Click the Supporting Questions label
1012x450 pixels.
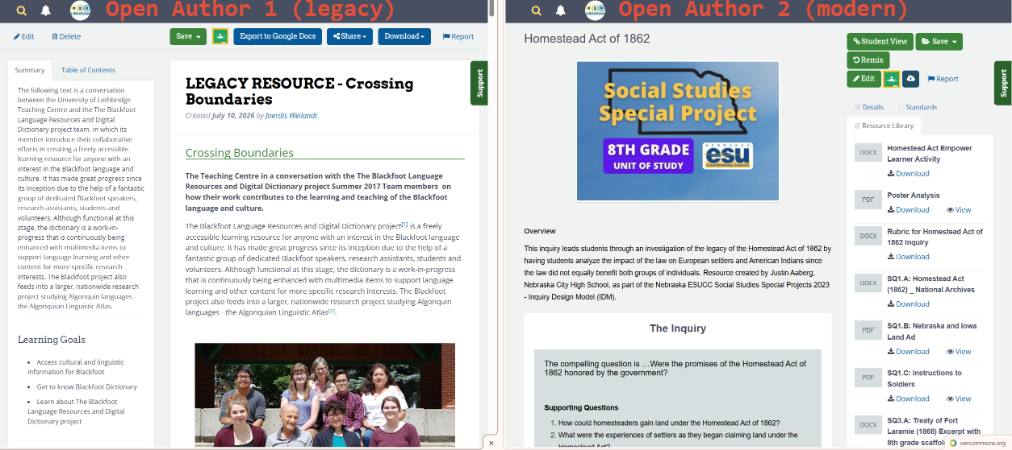coord(581,408)
